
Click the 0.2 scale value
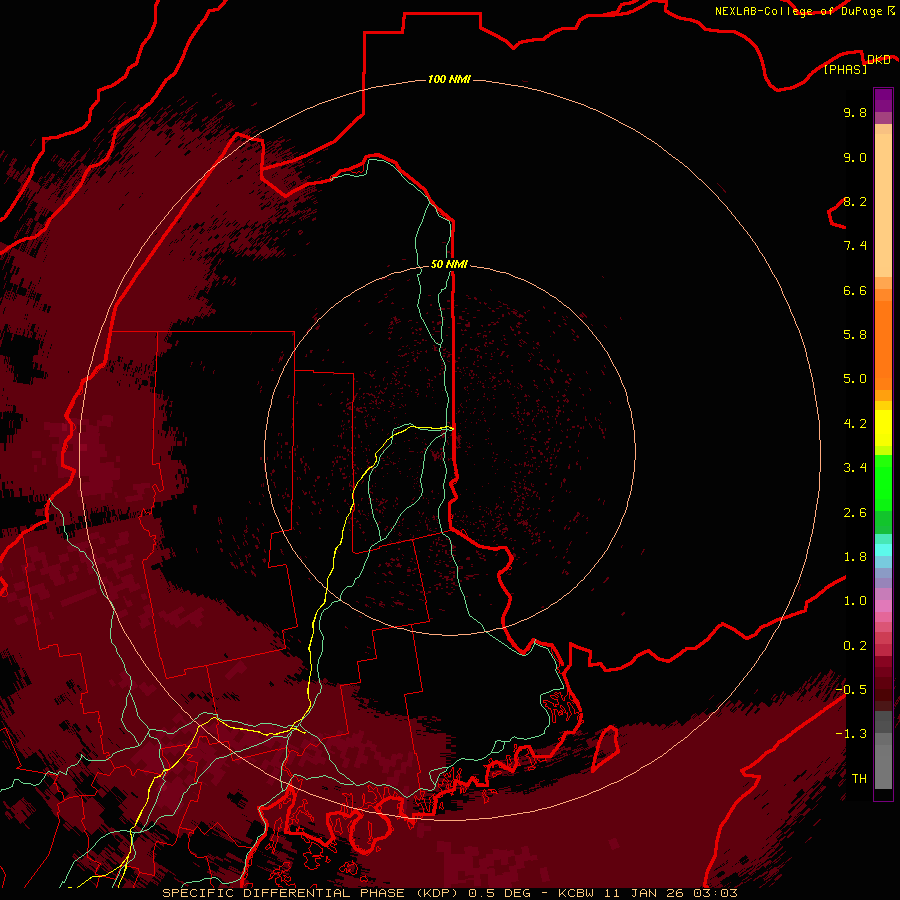point(855,646)
